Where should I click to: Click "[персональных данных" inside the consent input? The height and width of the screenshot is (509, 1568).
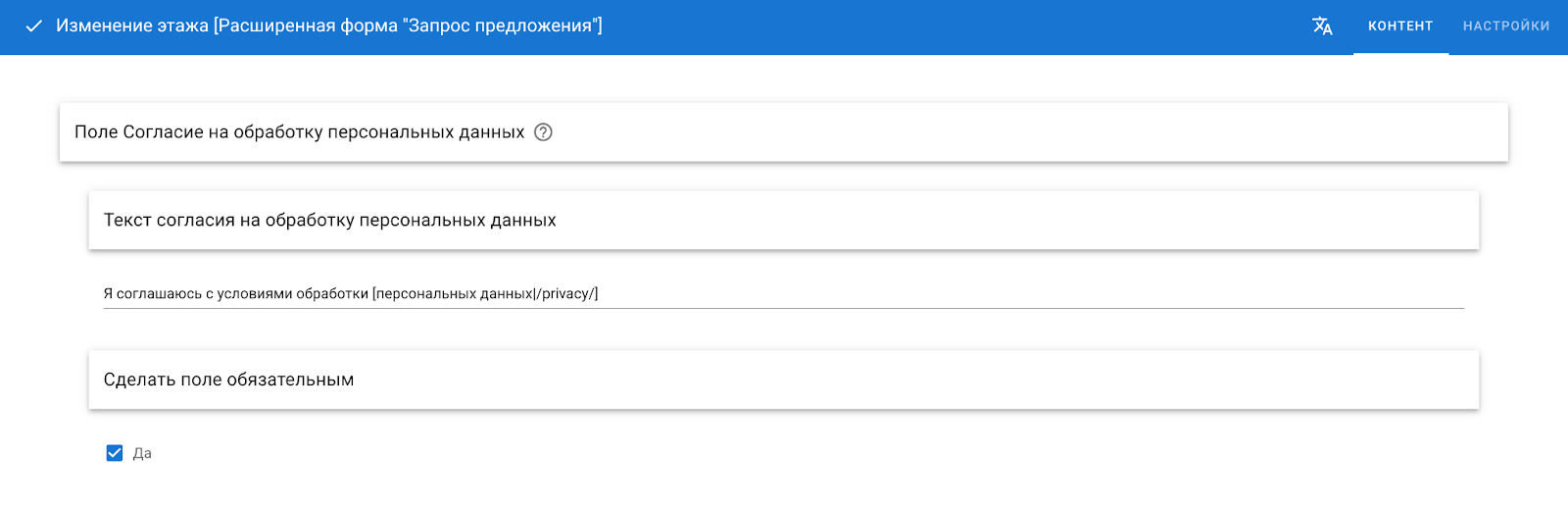point(453,294)
